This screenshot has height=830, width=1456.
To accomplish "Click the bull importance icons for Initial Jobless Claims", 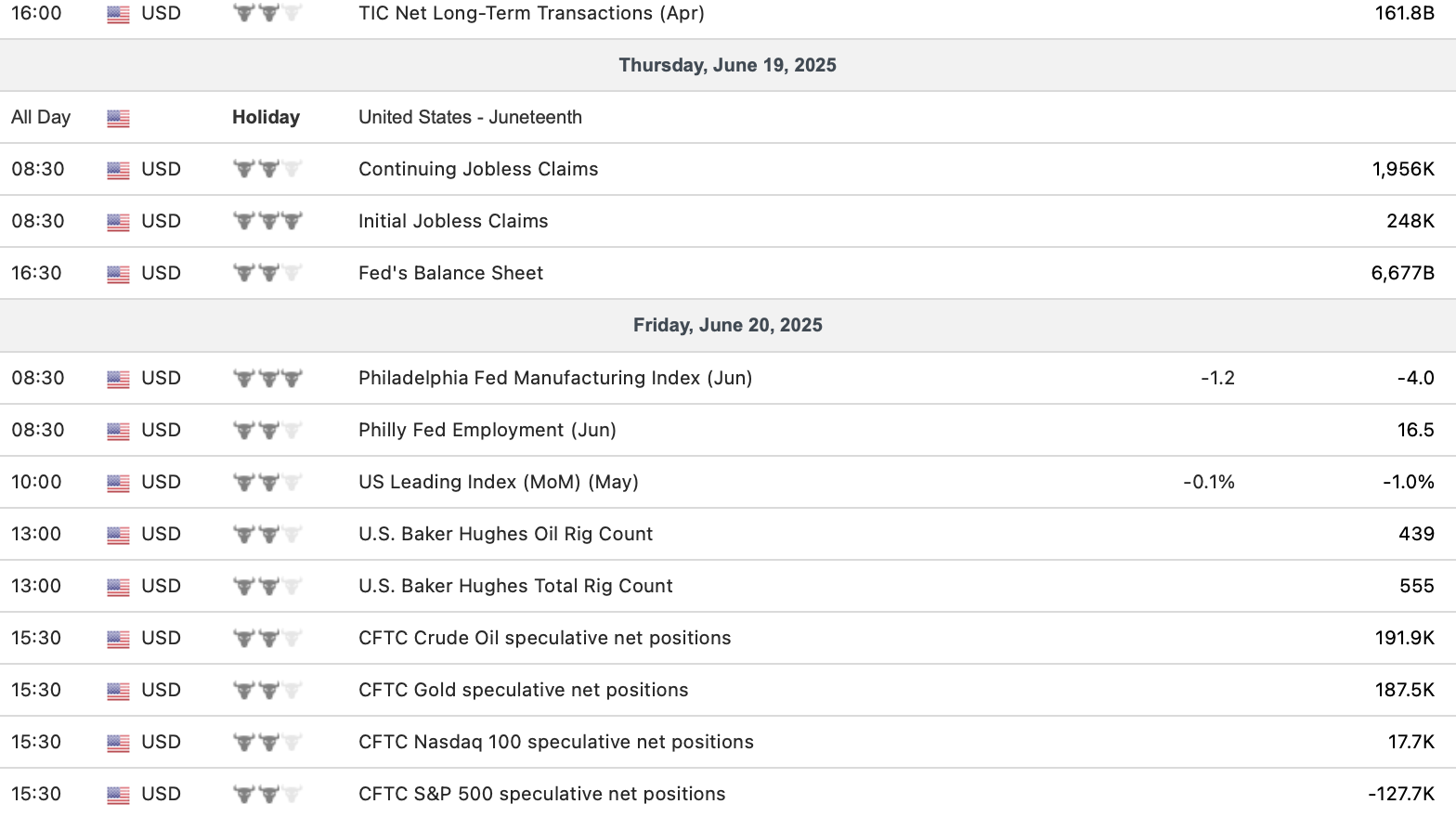I will 267,221.
